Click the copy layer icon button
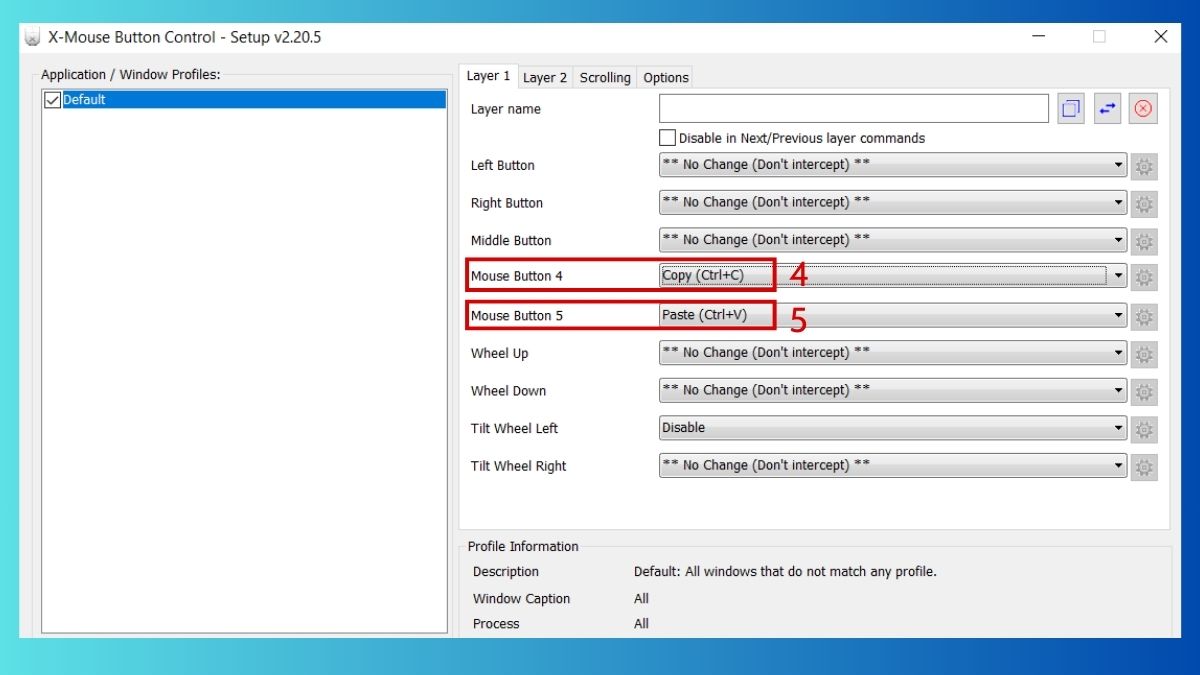Screen dimensions: 1200x675 click(x=1071, y=109)
